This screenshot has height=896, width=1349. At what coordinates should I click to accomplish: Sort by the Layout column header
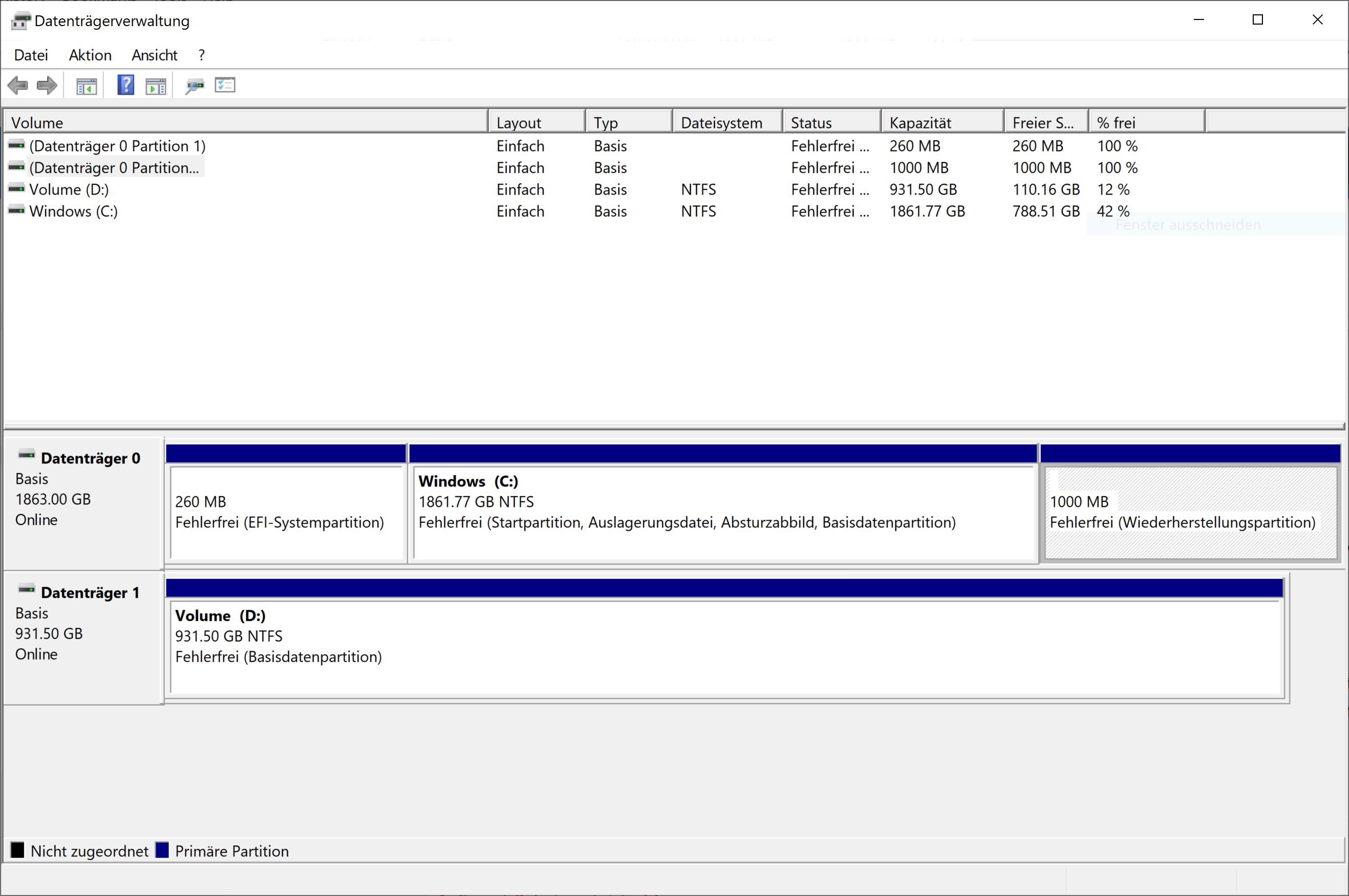pyautogui.click(x=537, y=122)
